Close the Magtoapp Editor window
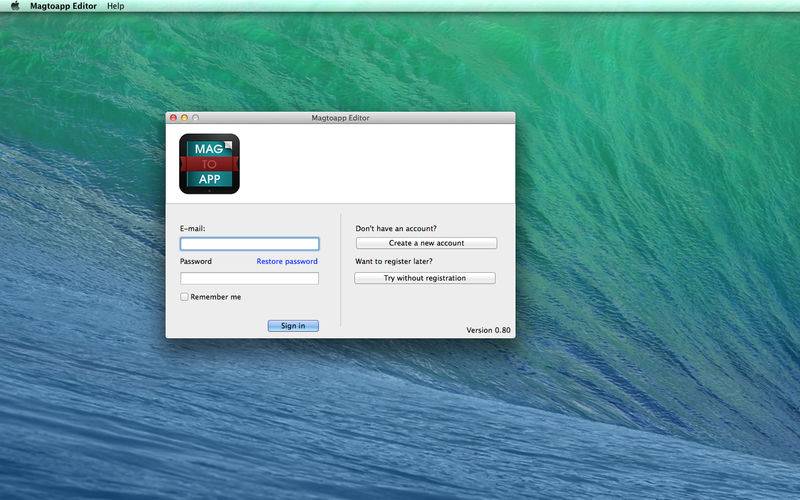 pyautogui.click(x=173, y=118)
